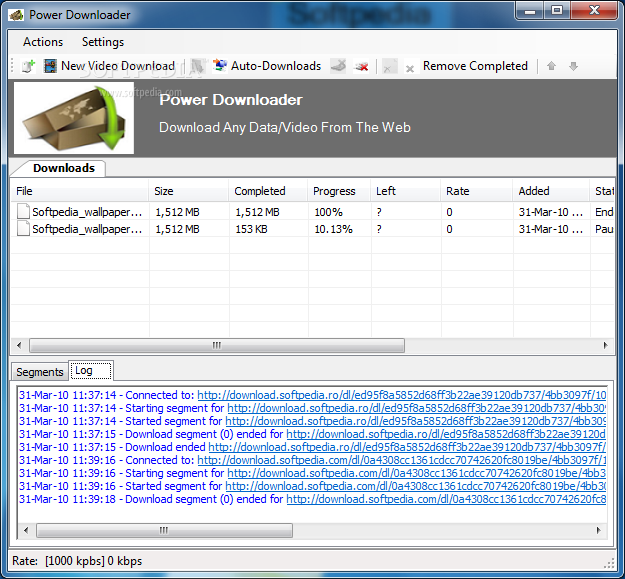
Task: Click log panel scroll right arrow
Action: pyautogui.click(x=599, y=530)
